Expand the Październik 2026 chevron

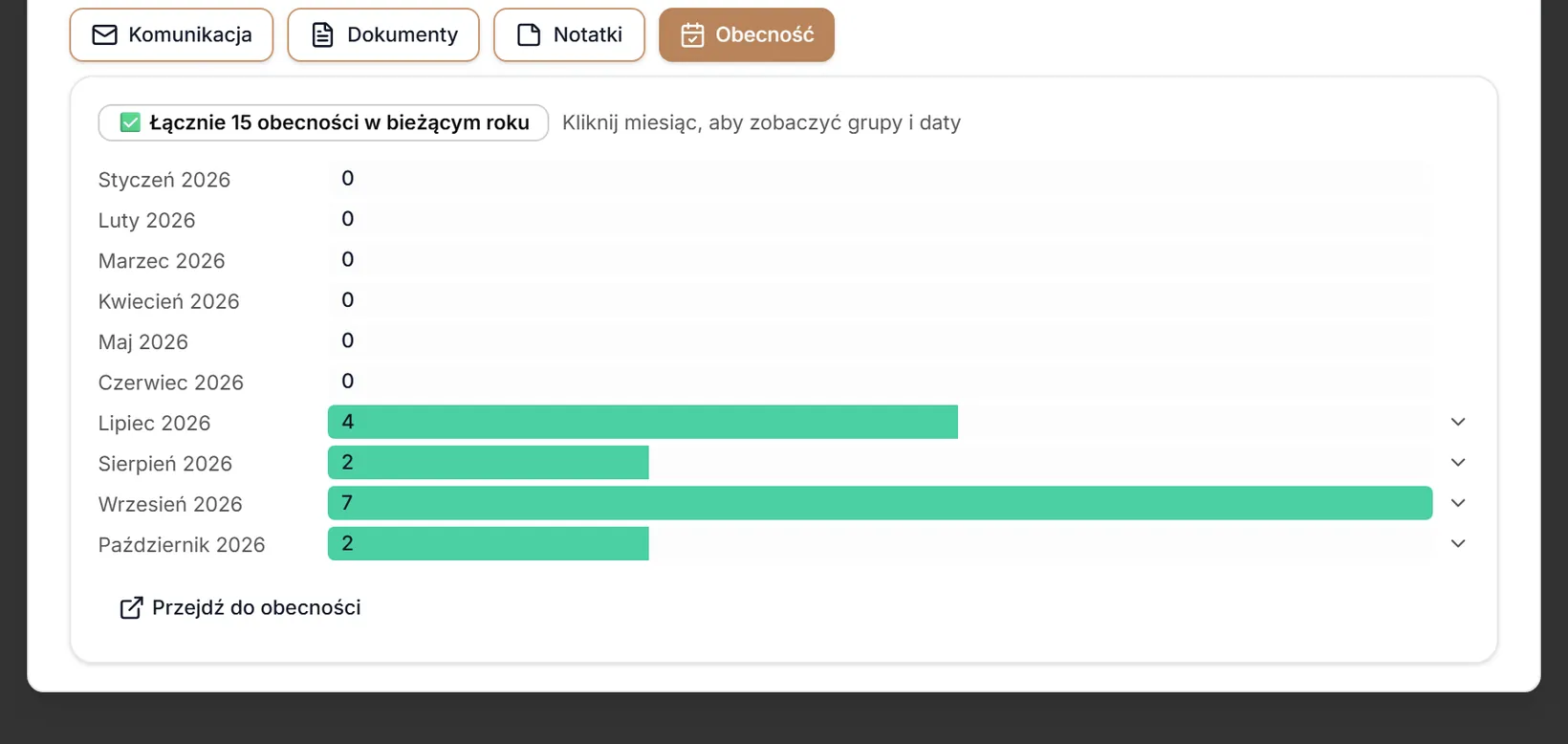[x=1458, y=543]
